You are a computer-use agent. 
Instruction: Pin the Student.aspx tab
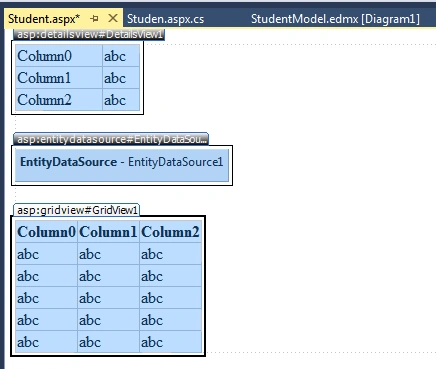[x=94, y=19]
